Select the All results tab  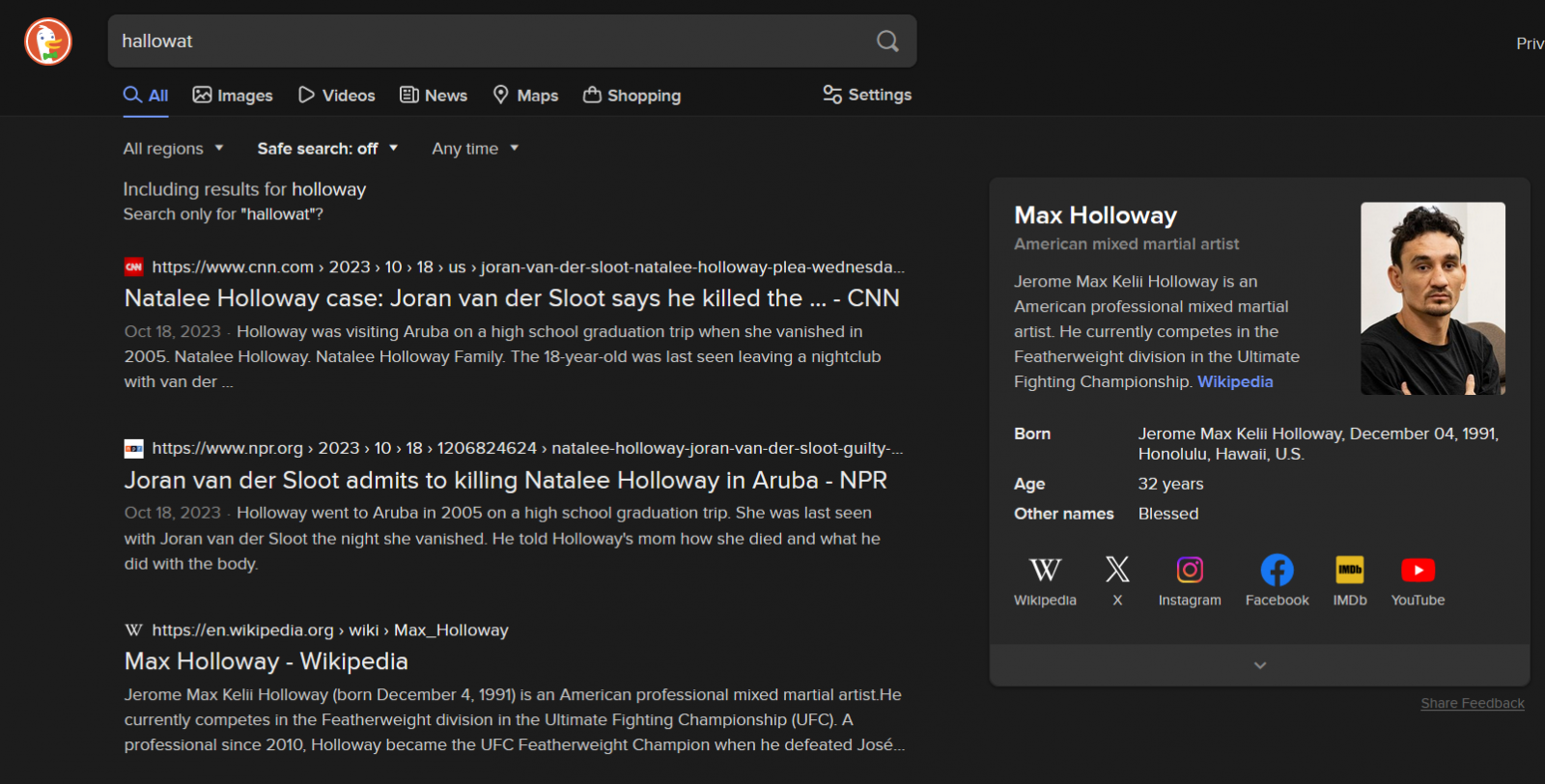(x=146, y=95)
